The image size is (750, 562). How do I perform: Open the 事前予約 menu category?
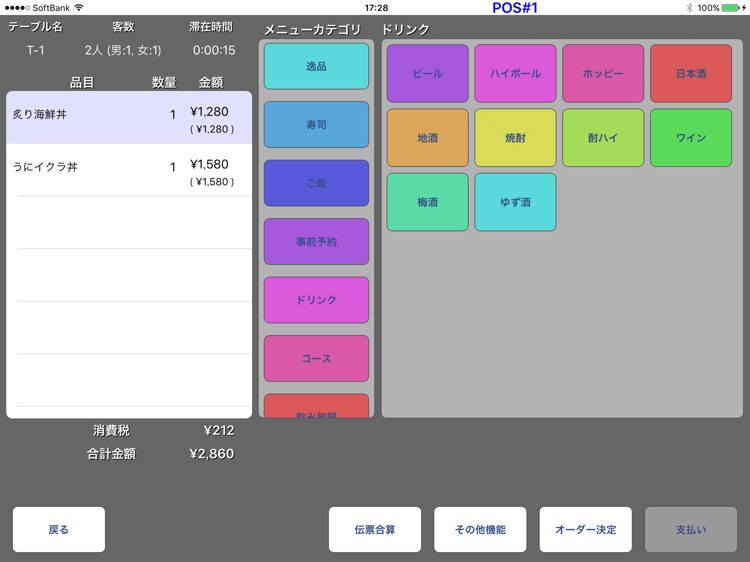coord(316,242)
